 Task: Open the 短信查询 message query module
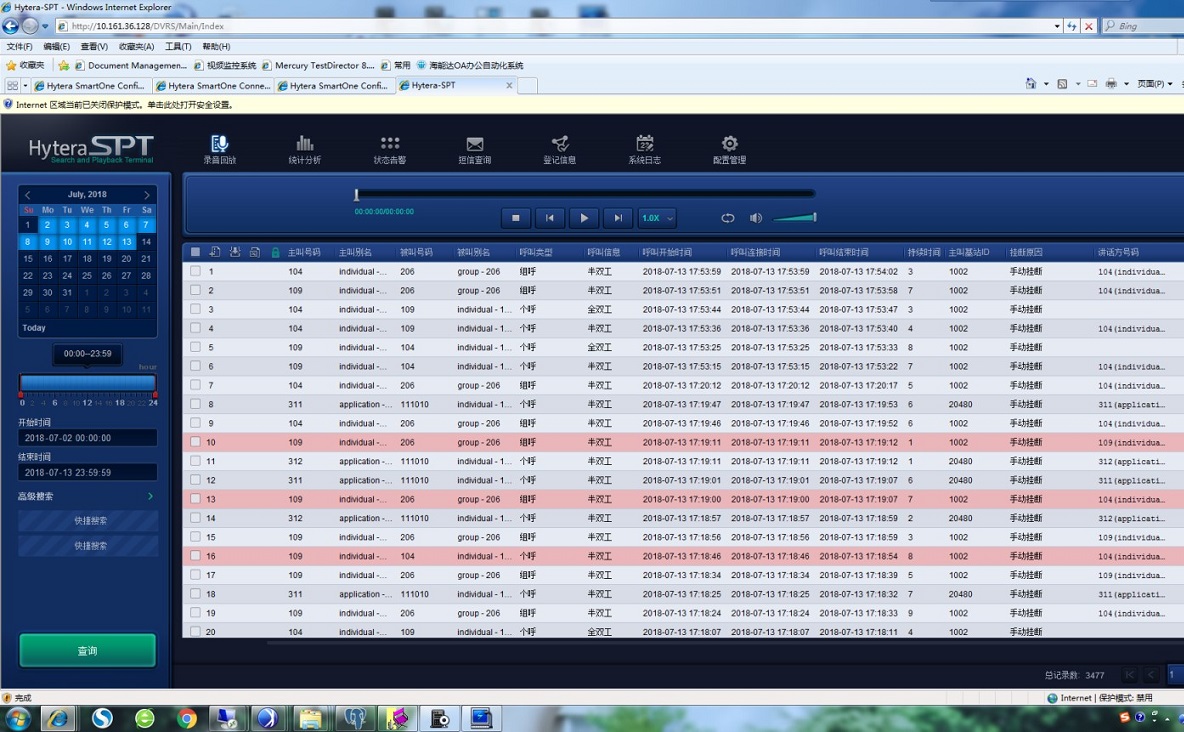[x=474, y=149]
